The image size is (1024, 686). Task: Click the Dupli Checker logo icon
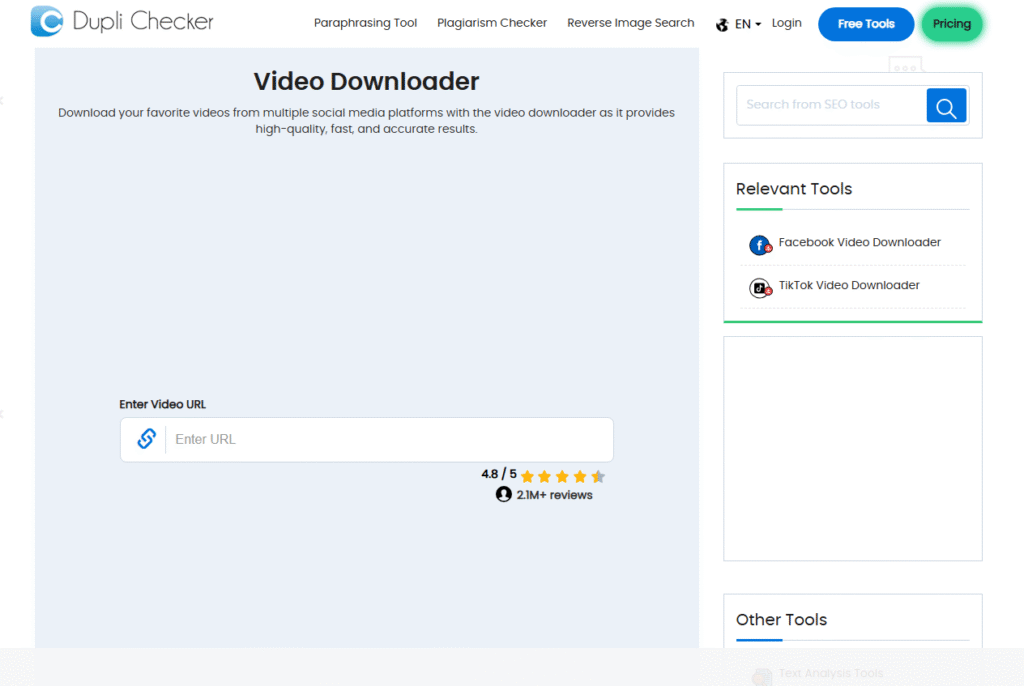(47, 22)
